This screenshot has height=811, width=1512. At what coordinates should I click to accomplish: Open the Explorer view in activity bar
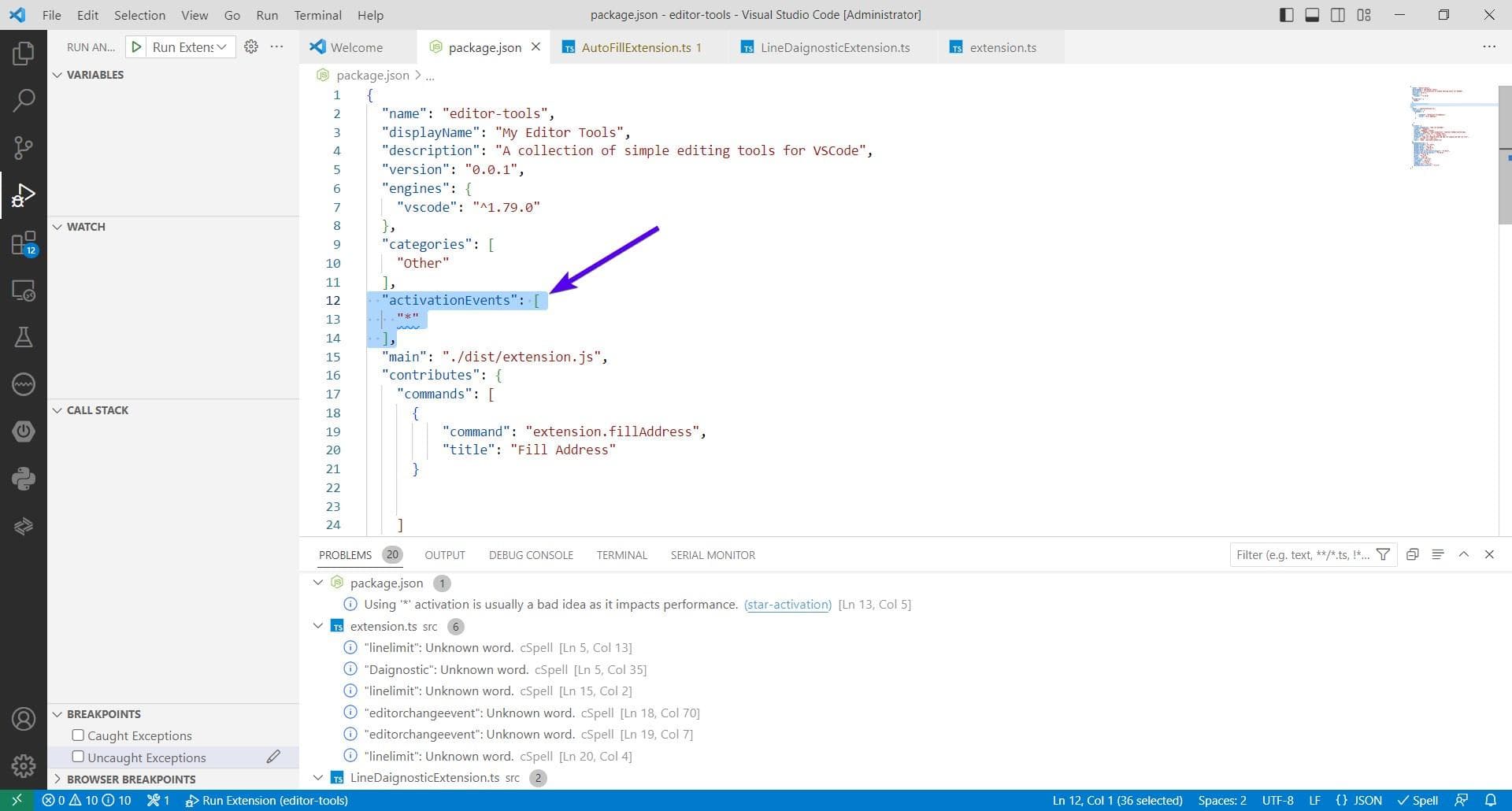coord(24,54)
